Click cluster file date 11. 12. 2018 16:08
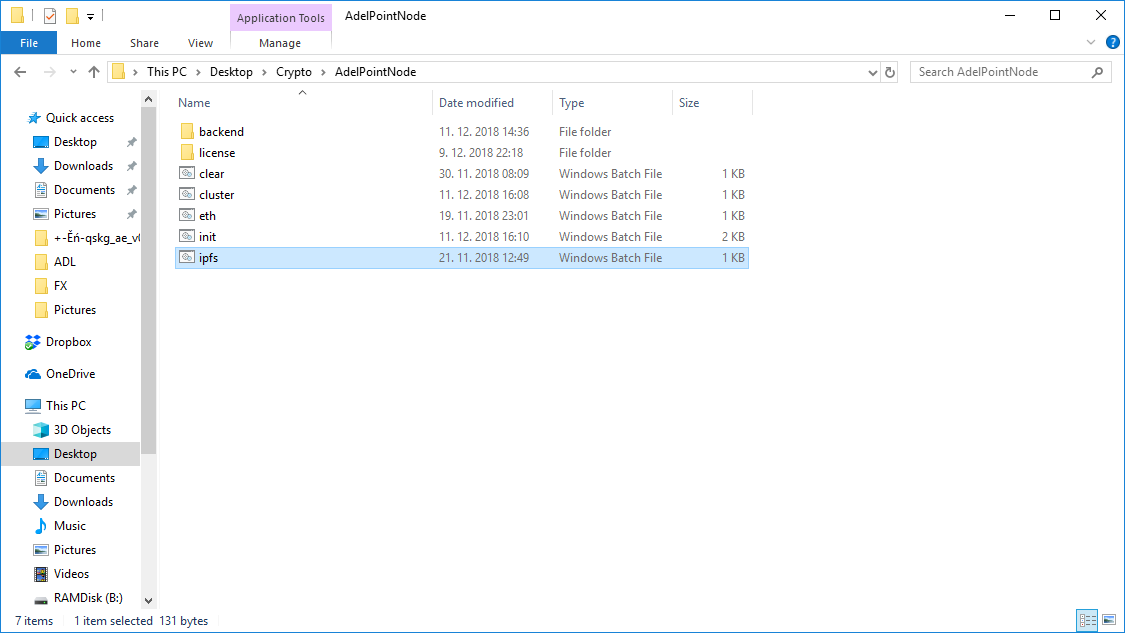 point(484,194)
